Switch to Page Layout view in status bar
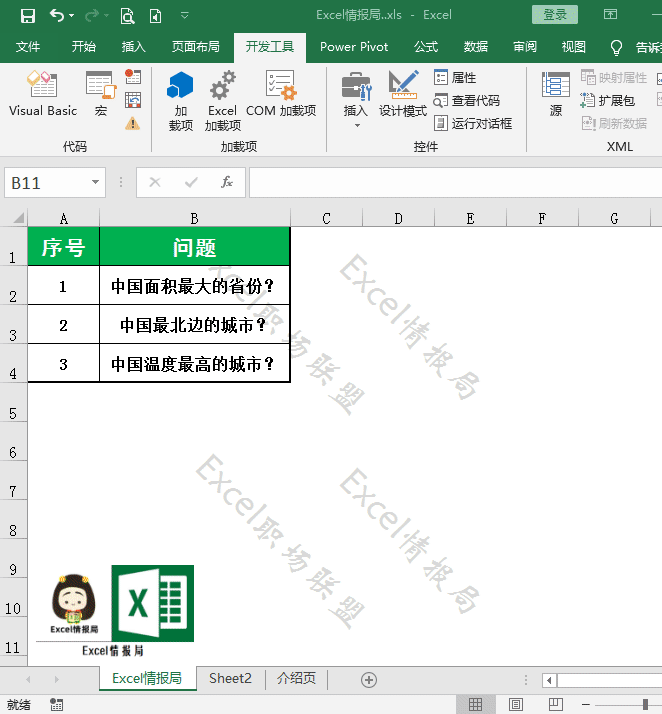 point(515,705)
